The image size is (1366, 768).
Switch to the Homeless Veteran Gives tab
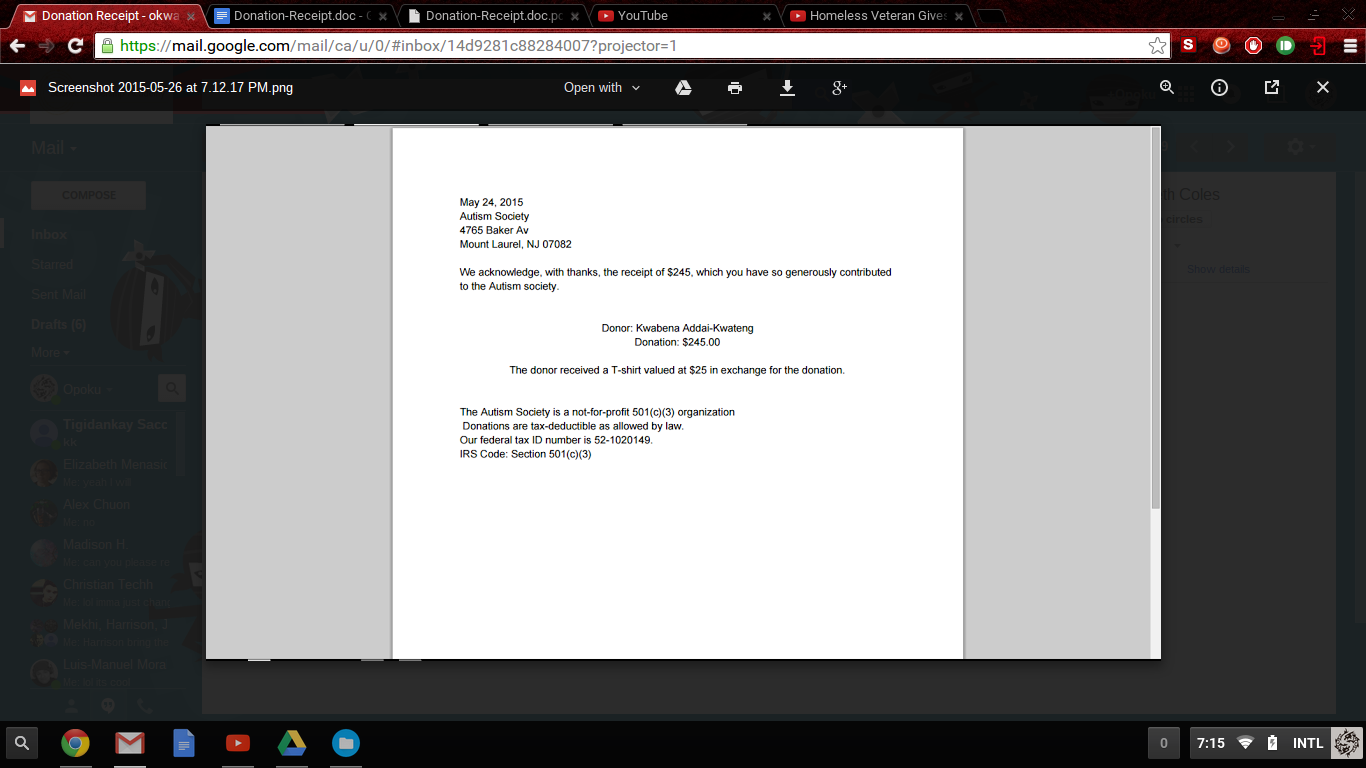876,16
